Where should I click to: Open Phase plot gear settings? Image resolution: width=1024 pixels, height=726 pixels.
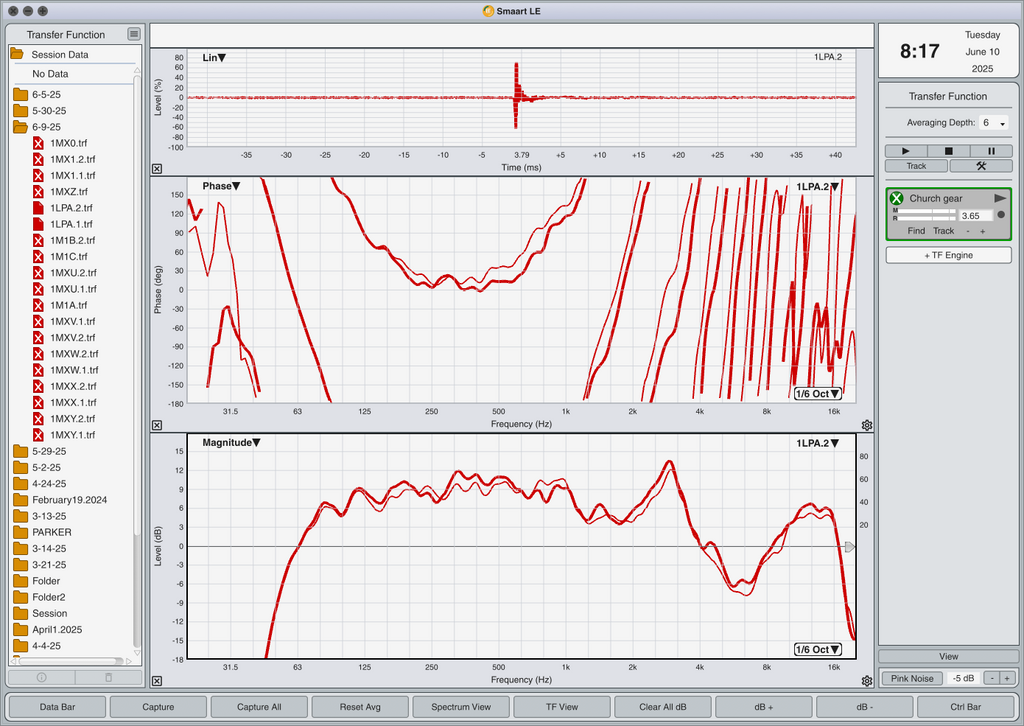point(867,425)
